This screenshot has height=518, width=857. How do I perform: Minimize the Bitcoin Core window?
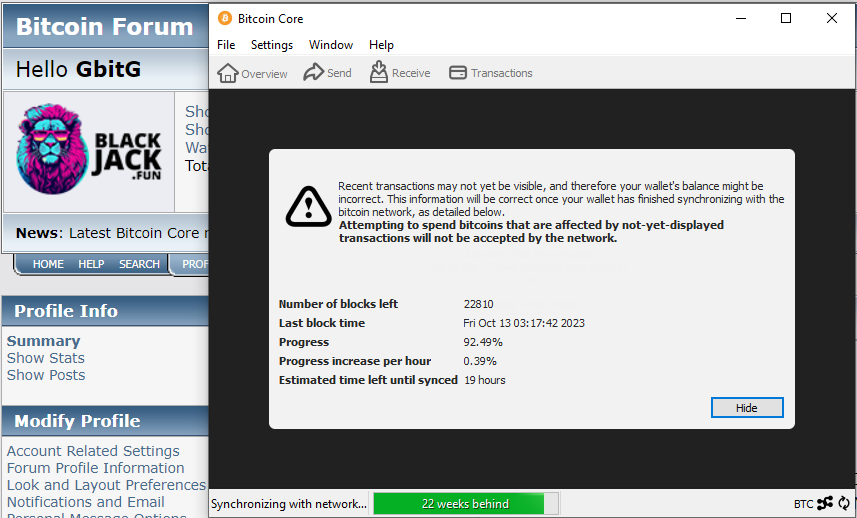(x=741, y=19)
